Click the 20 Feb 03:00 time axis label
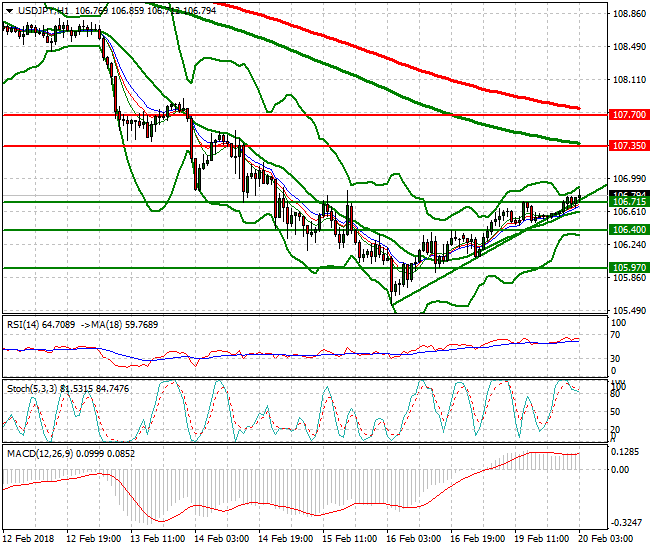650x550 pixels. click(605, 539)
